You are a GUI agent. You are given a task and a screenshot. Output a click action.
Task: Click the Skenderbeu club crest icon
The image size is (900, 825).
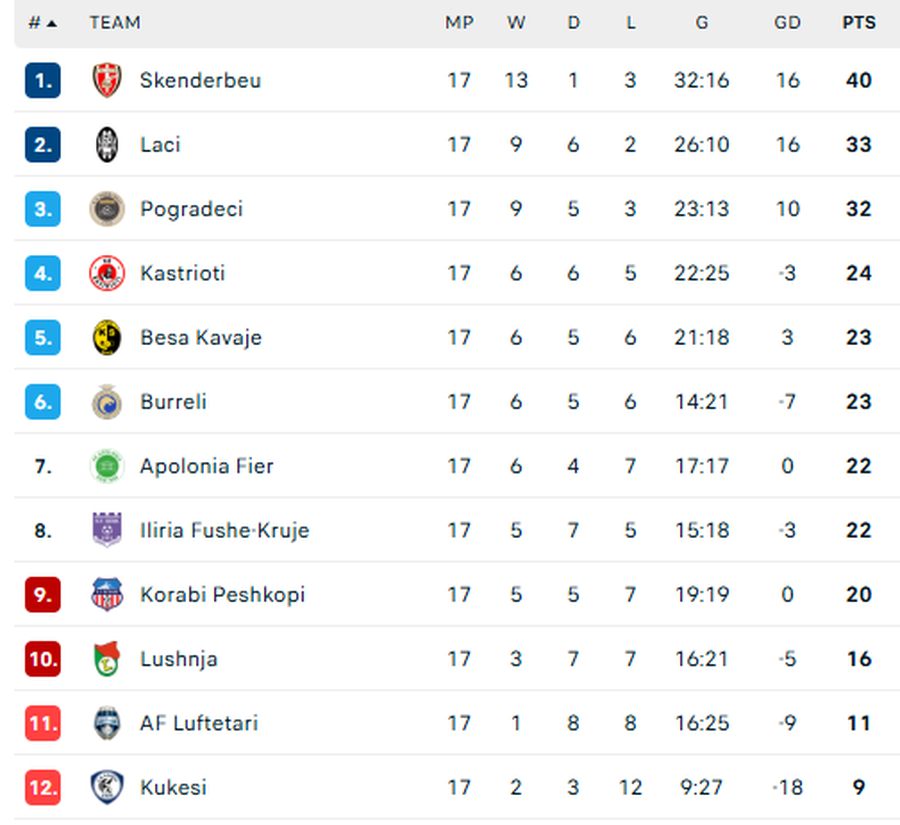click(x=107, y=80)
